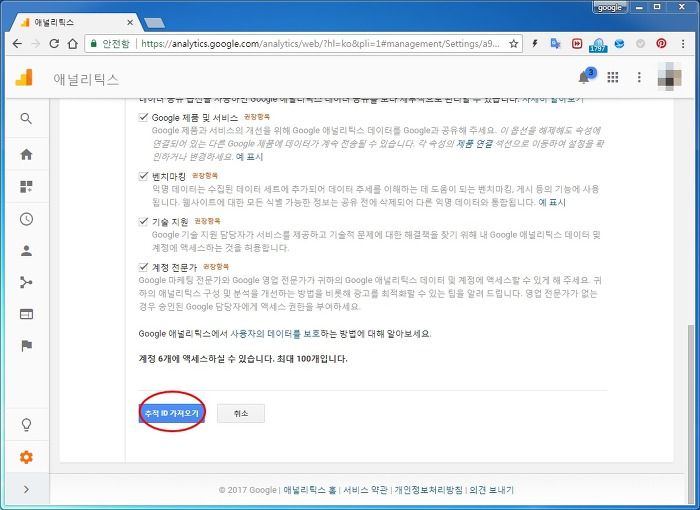The width and height of the screenshot is (700, 510).
Task: Open Admin gear icon in sidebar
Action: tap(26, 457)
